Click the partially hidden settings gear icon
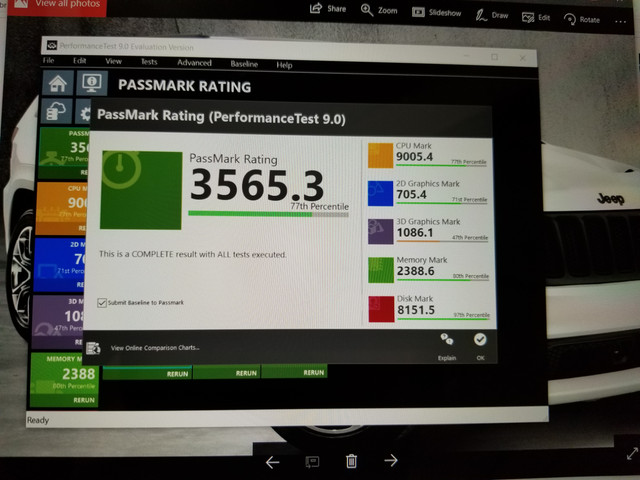This screenshot has width=640, height=480. point(84,113)
